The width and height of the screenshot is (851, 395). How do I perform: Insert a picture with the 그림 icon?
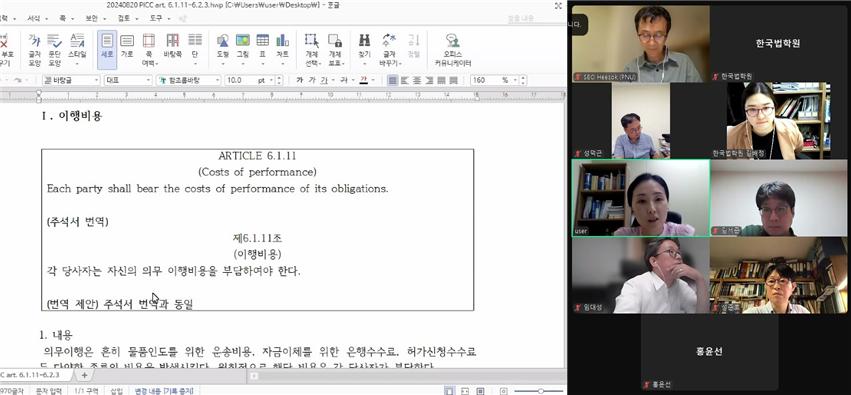243,46
